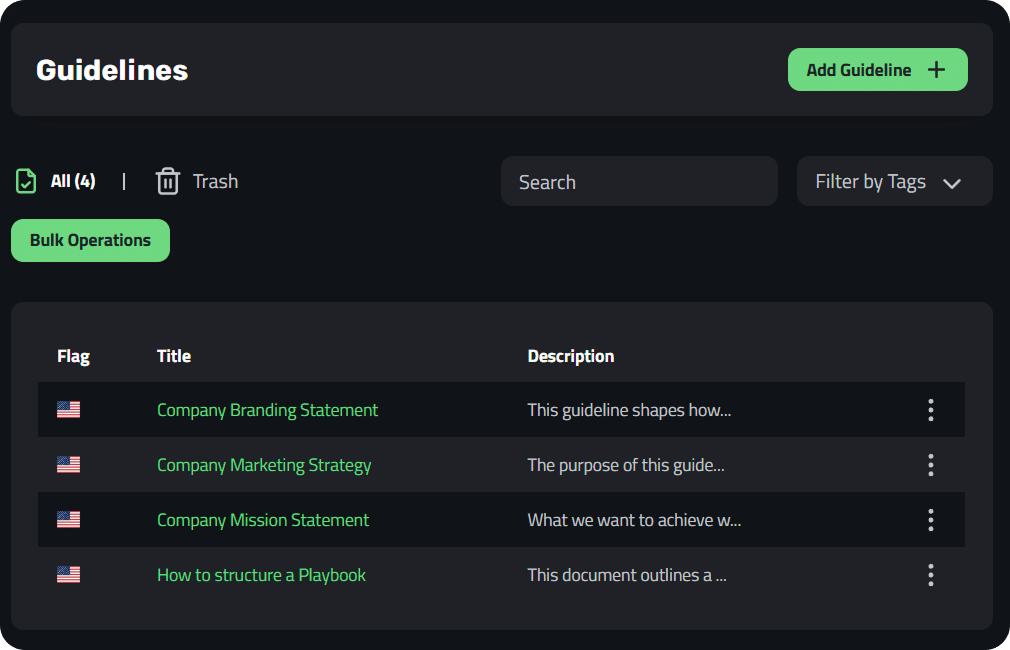
Task: Open three-dot menu for Company Branding Statement
Action: pos(930,410)
